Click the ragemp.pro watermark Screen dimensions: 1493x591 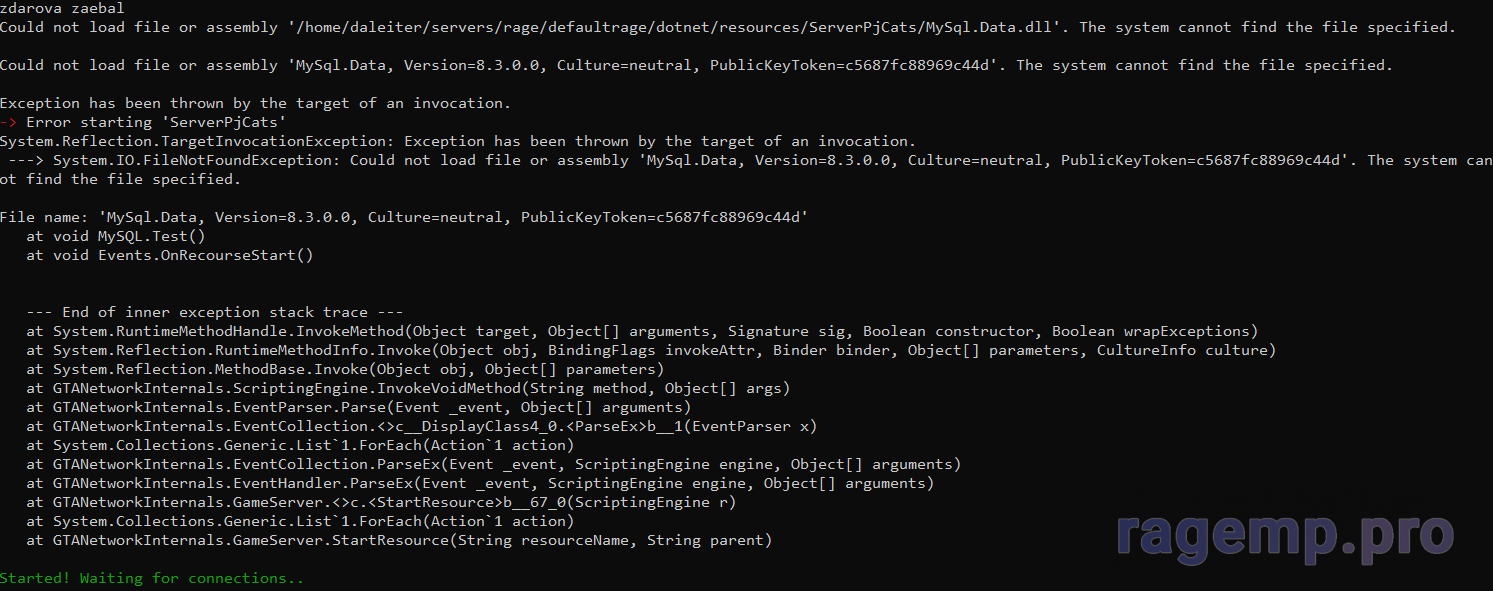[x=1285, y=535]
